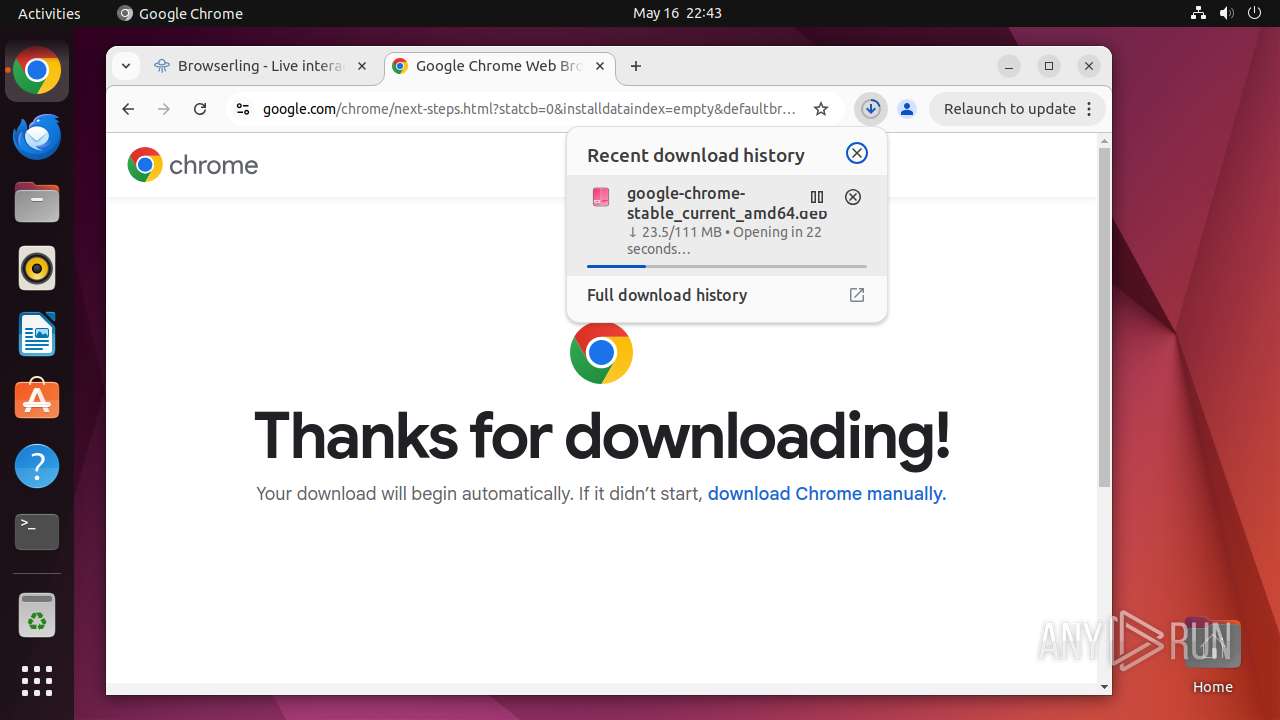This screenshot has height=720, width=1280.
Task: Open Ubuntu Software from the dock
Action: pyautogui.click(x=37, y=400)
